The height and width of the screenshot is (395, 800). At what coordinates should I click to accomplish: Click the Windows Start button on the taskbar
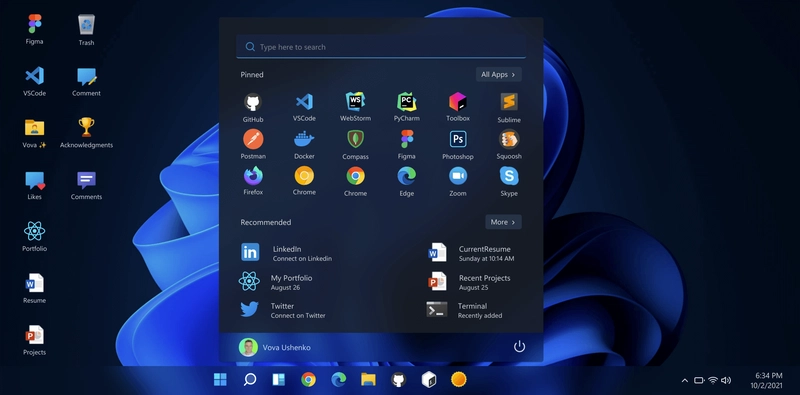coord(220,380)
